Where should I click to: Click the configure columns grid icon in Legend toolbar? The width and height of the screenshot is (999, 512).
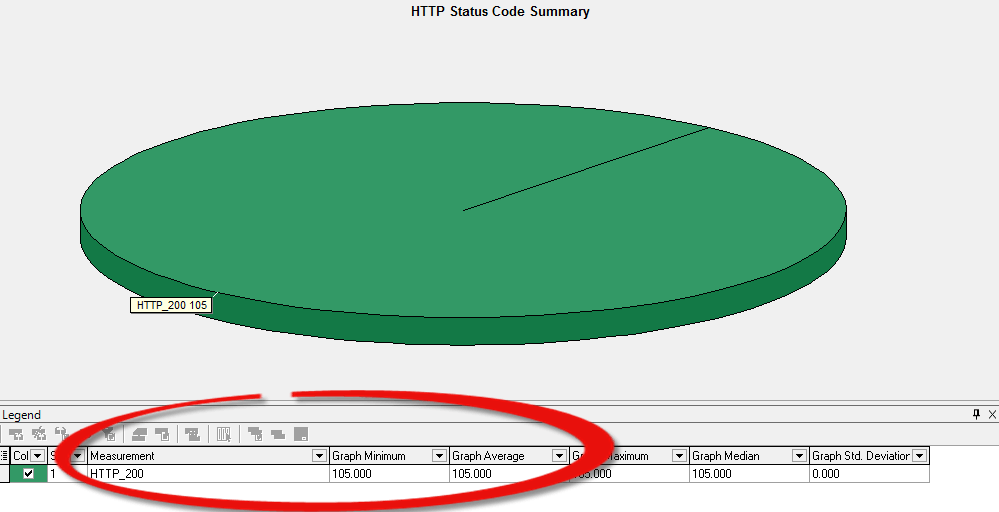(x=224, y=434)
